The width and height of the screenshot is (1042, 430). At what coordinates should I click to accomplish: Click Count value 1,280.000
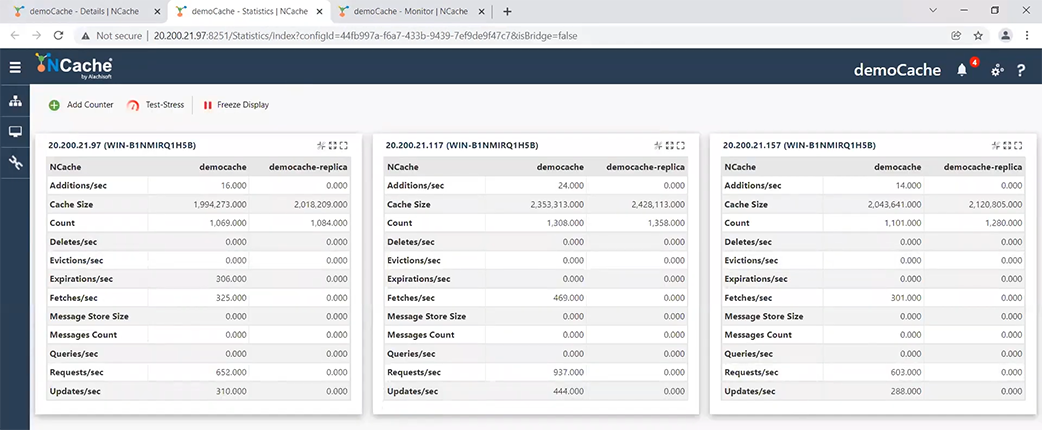click(1004, 223)
